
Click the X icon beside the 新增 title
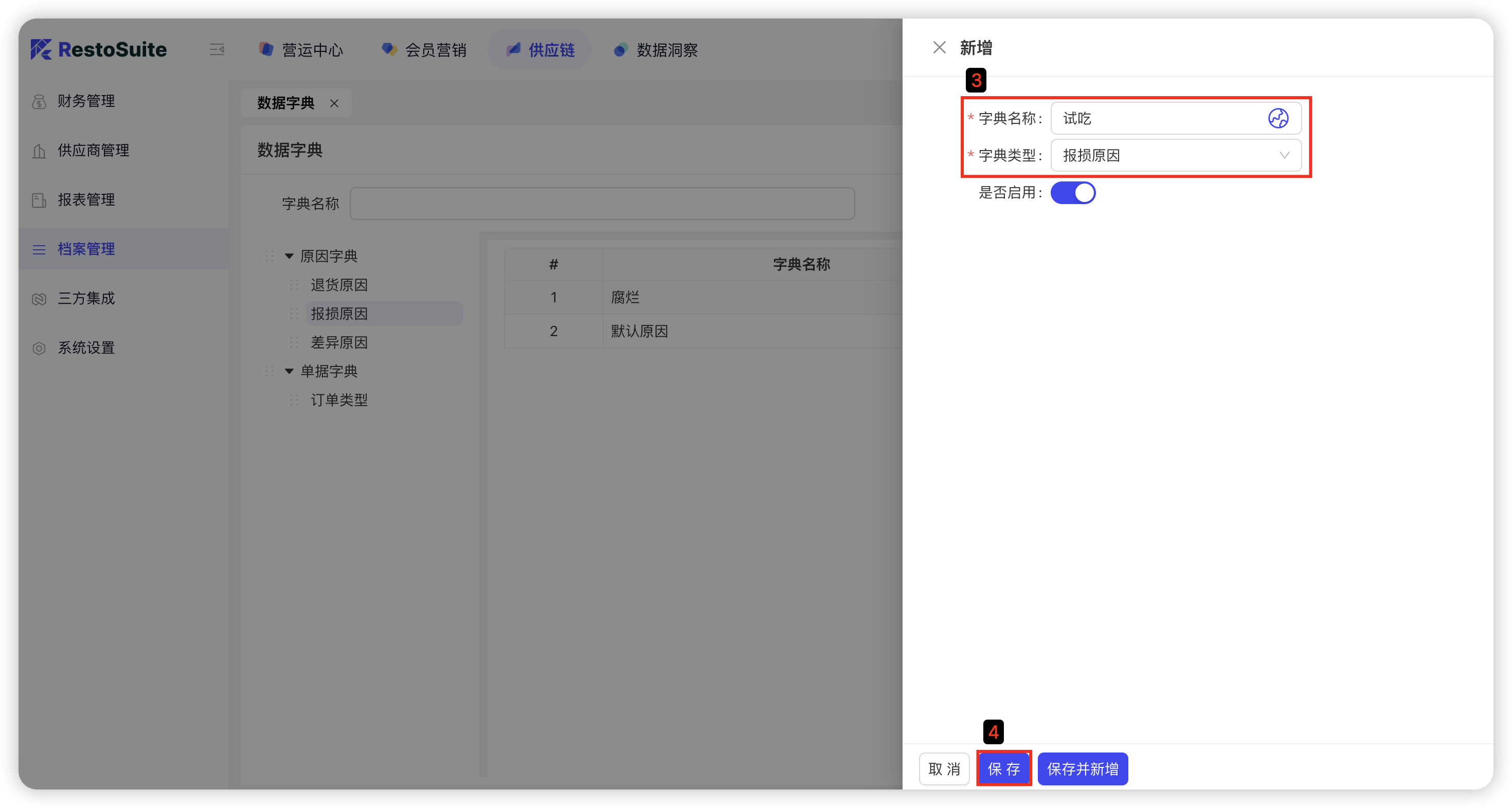[939, 47]
